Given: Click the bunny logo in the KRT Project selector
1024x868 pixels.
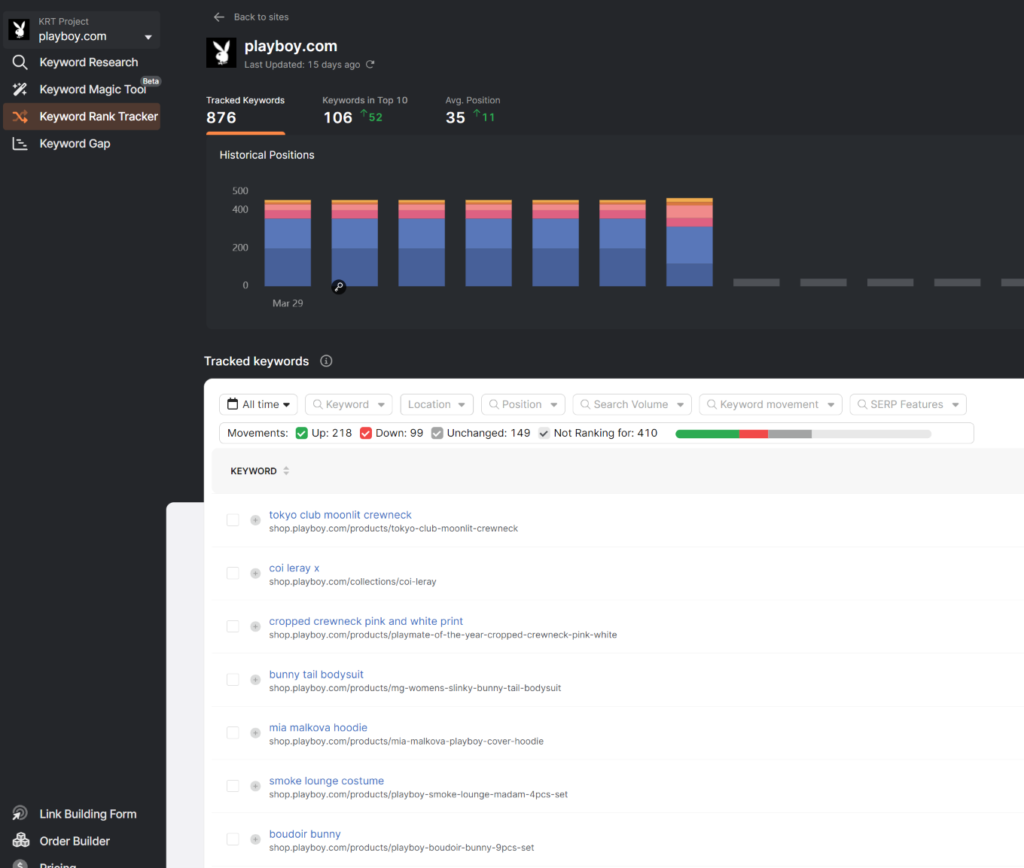Looking at the screenshot, I should click(19, 29).
